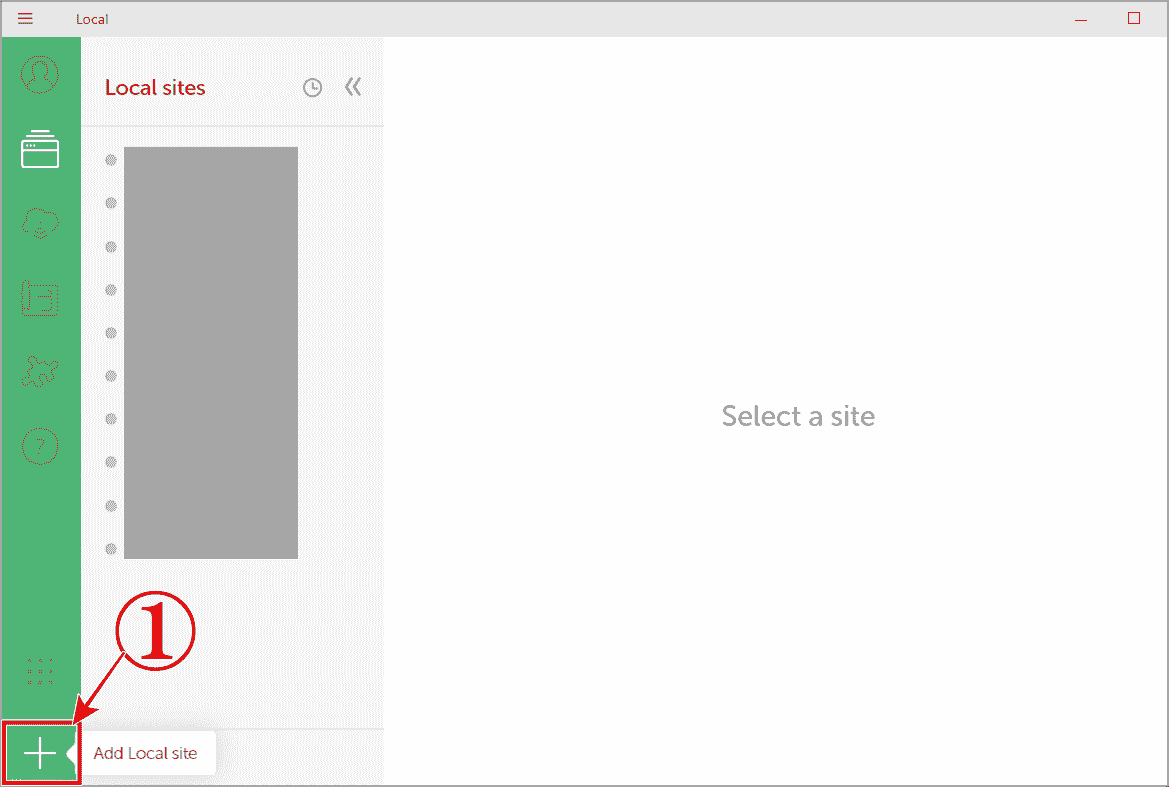
Task: Collapse the Local sites panel with chevrons
Action: click(353, 87)
